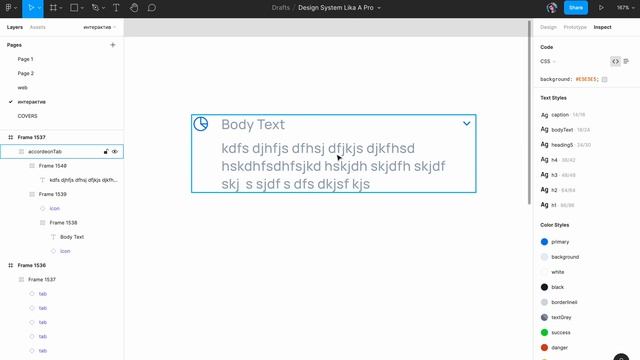Screen dimensions: 640x360
Task: Click the Body Text heading on canvas
Action: (x=253, y=124)
